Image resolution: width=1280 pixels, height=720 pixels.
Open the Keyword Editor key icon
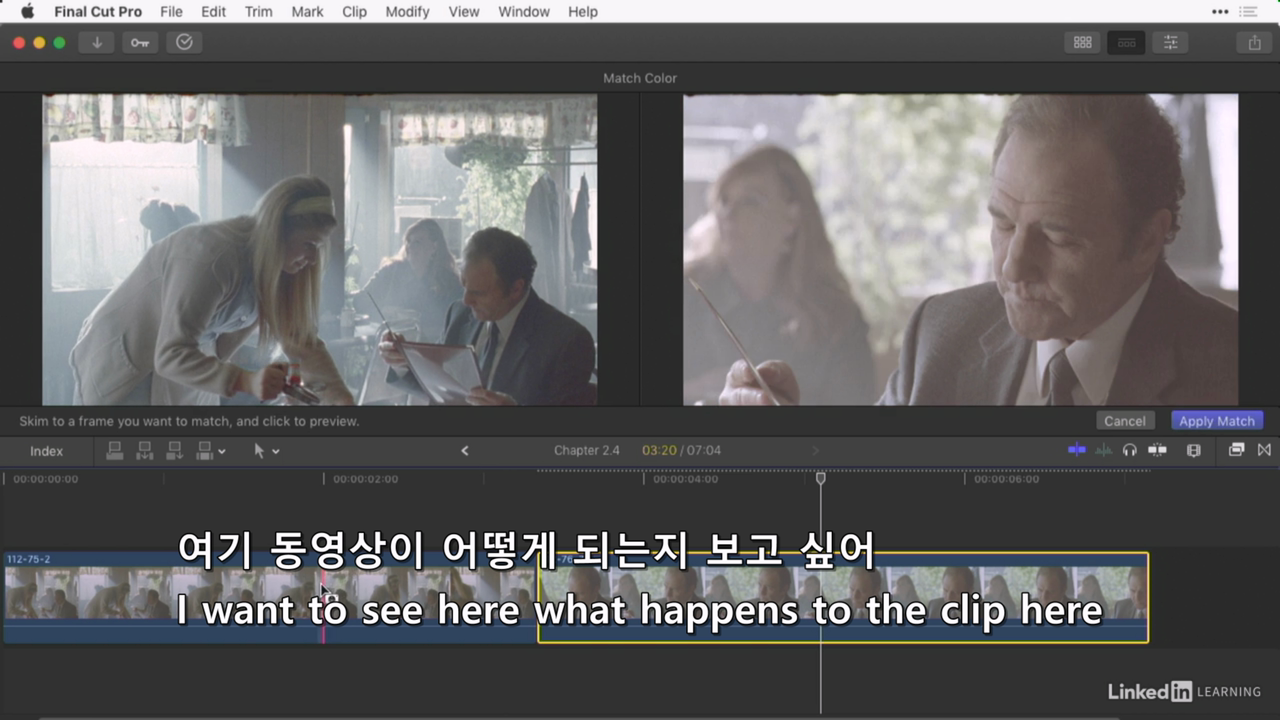pyautogui.click(x=139, y=42)
